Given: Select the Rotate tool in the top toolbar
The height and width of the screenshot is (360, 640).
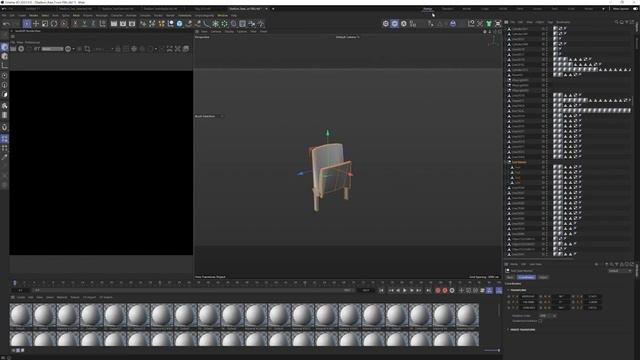Looking at the screenshot, I should [x=54, y=24].
